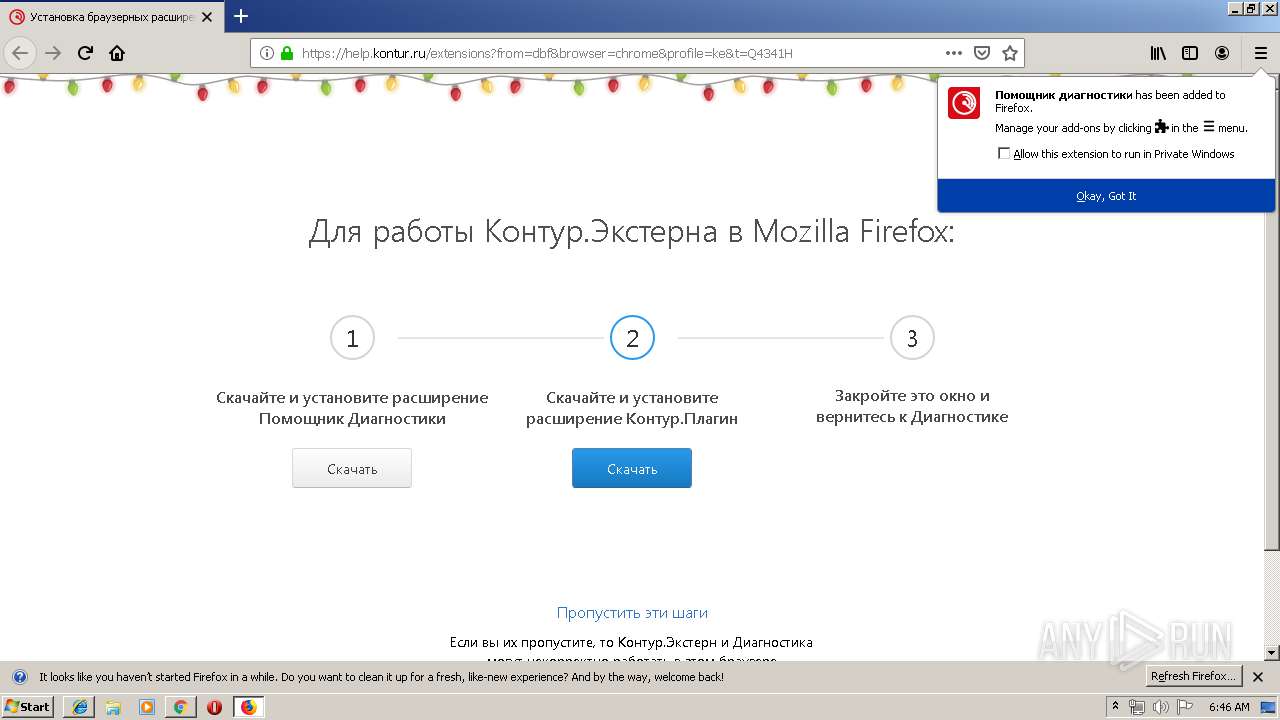Select step 3 circle

point(912,338)
